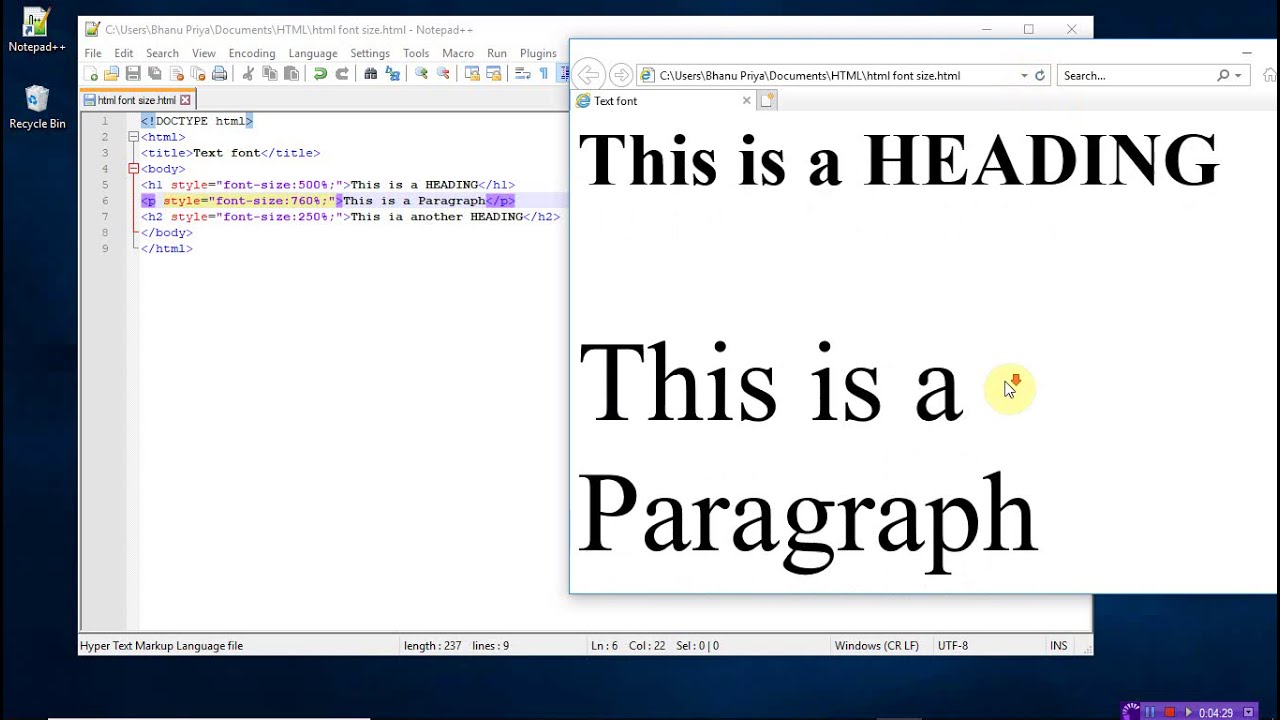Open Find with the binoculars icon
The width and height of the screenshot is (1280, 720).
tap(371, 74)
